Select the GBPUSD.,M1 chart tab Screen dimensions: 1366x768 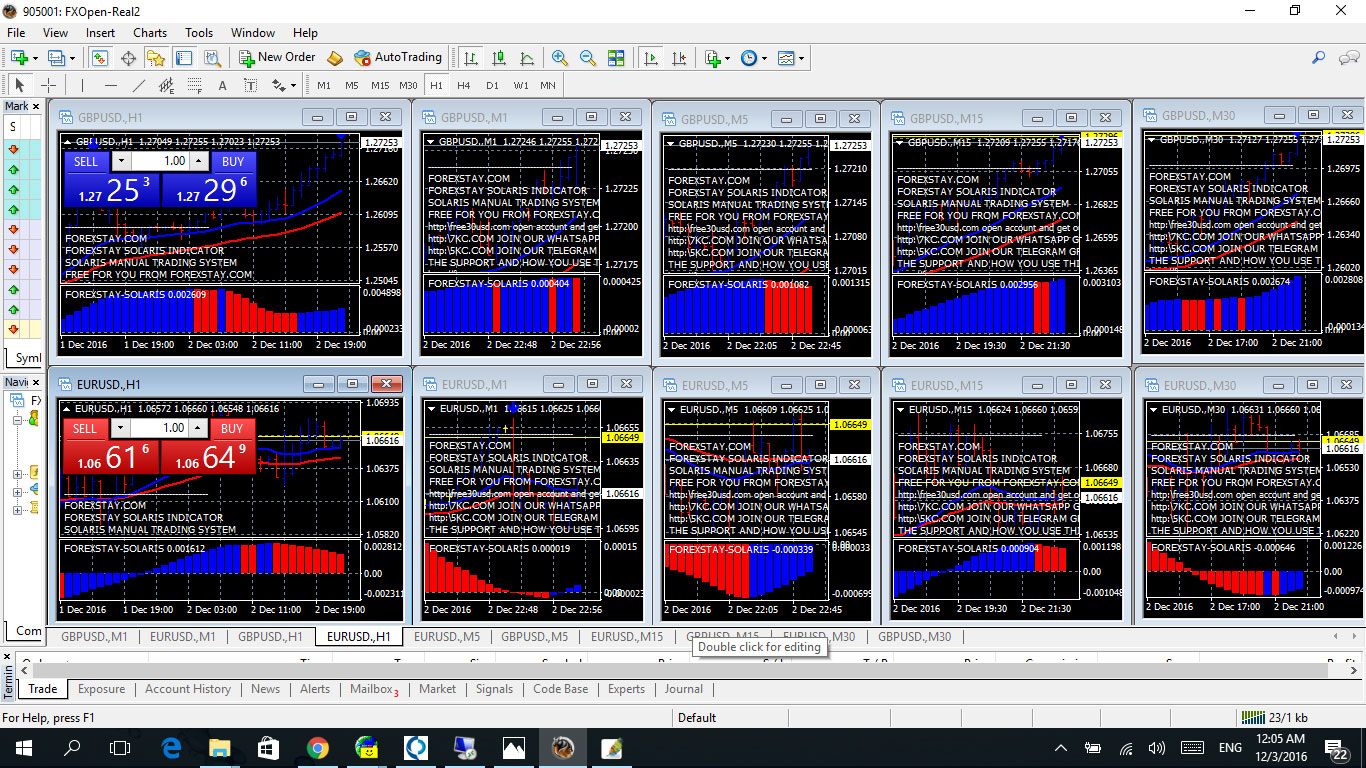93,636
